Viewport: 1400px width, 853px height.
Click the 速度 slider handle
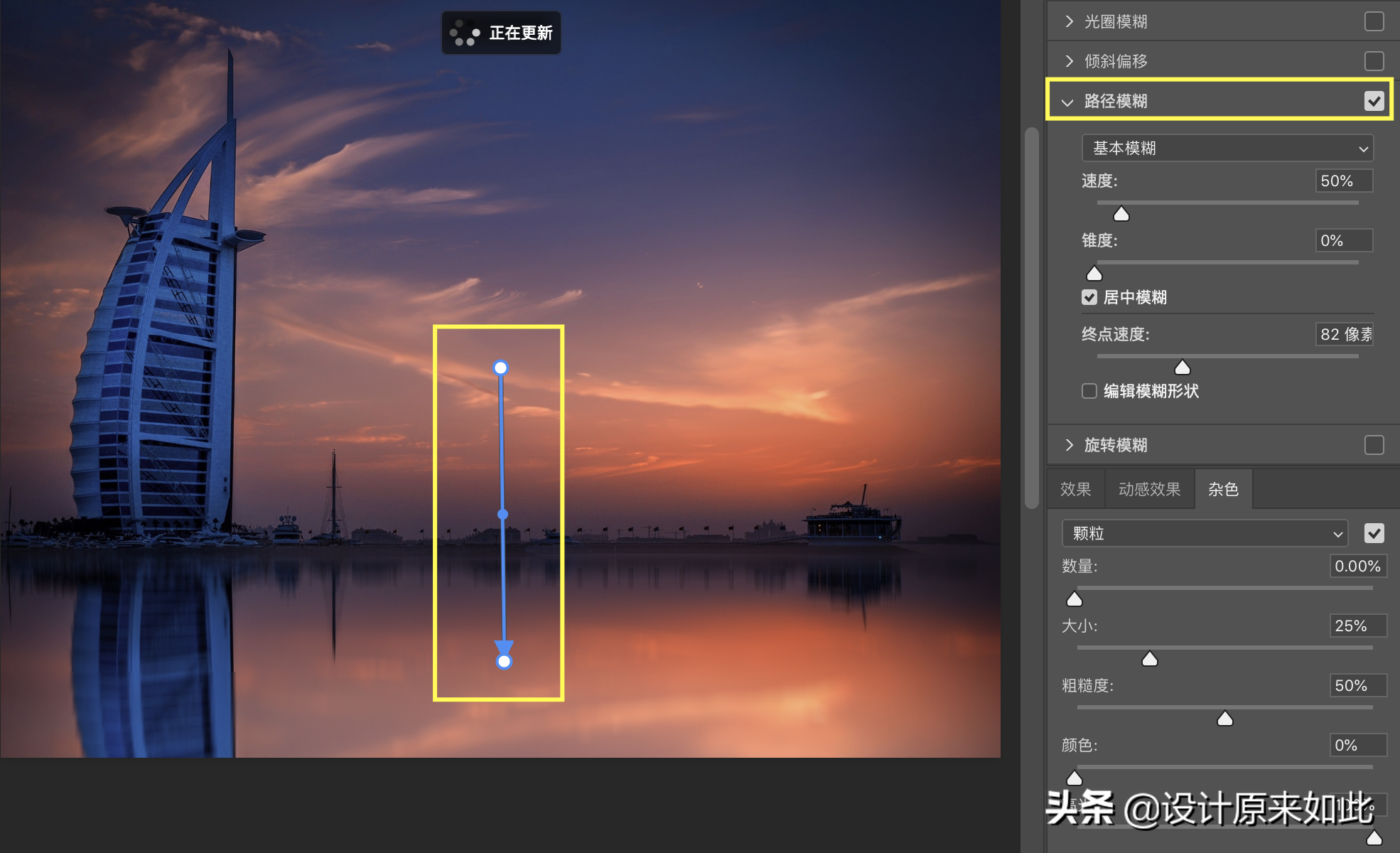click(1121, 214)
